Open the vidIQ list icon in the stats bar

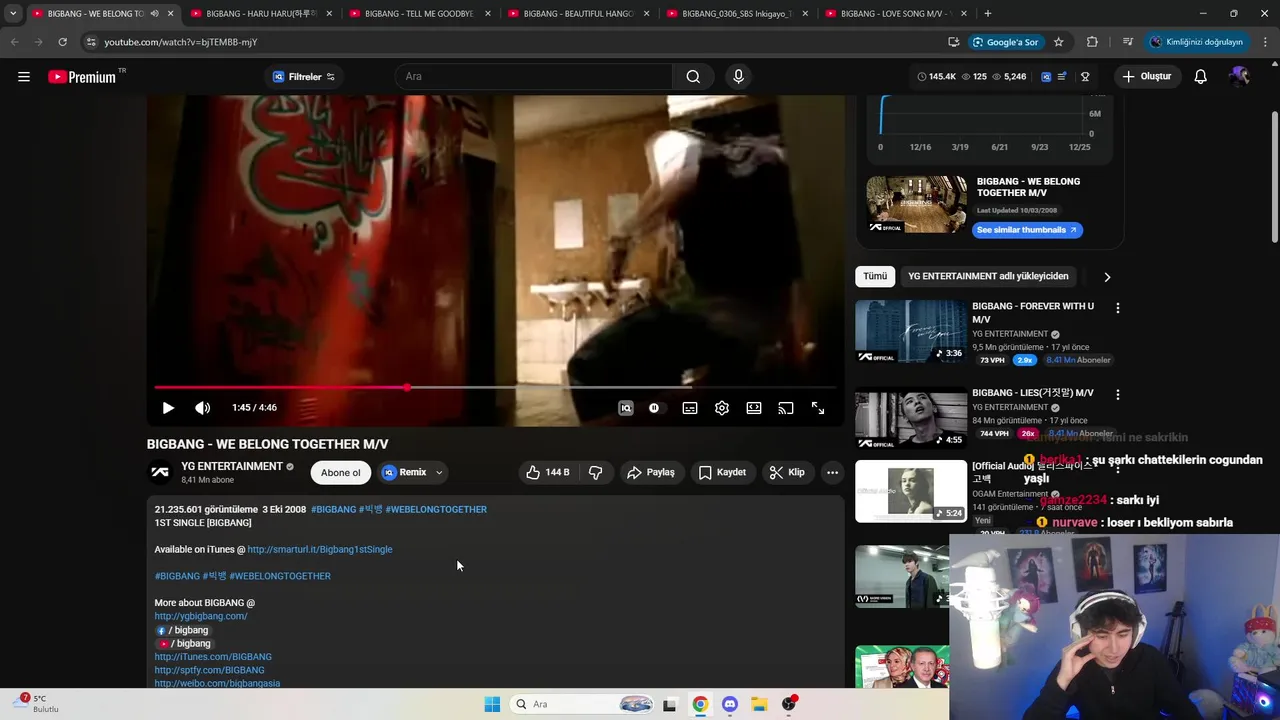click(1062, 77)
